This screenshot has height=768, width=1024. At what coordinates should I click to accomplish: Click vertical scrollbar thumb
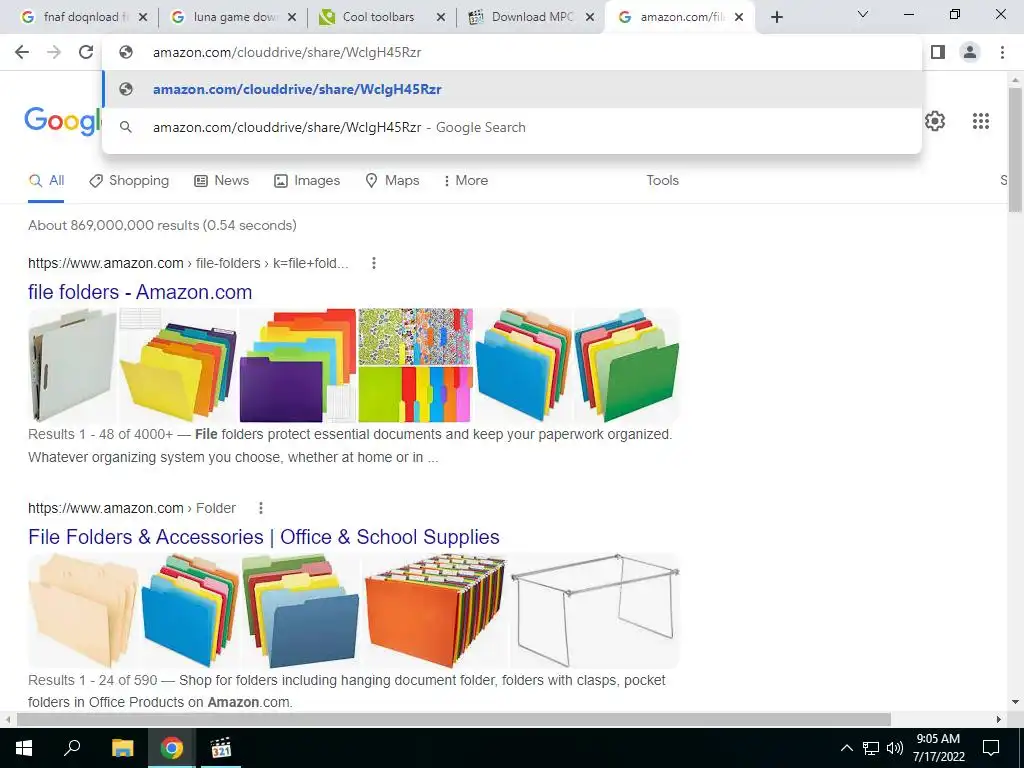pyautogui.click(x=1015, y=150)
